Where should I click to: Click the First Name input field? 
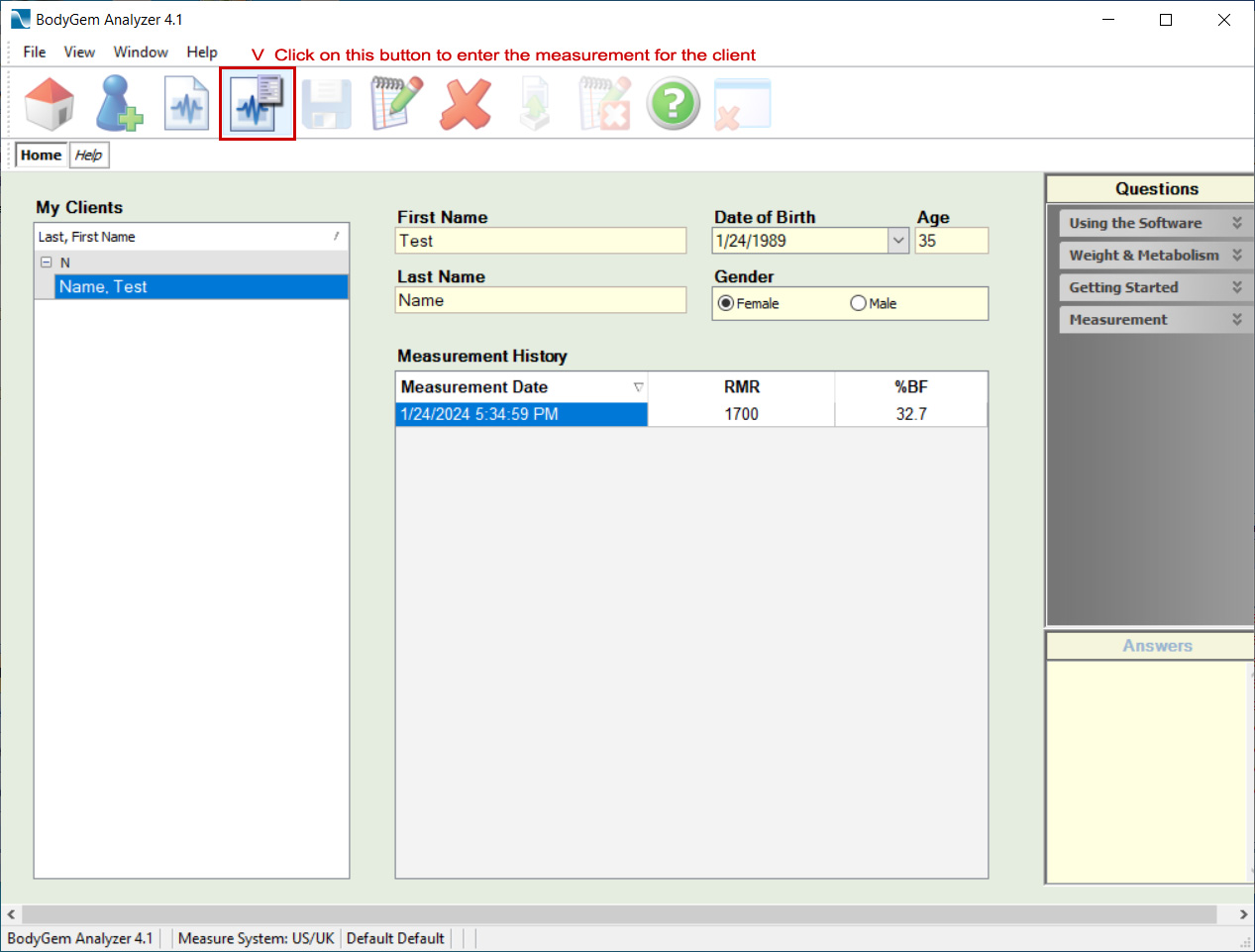(x=540, y=241)
